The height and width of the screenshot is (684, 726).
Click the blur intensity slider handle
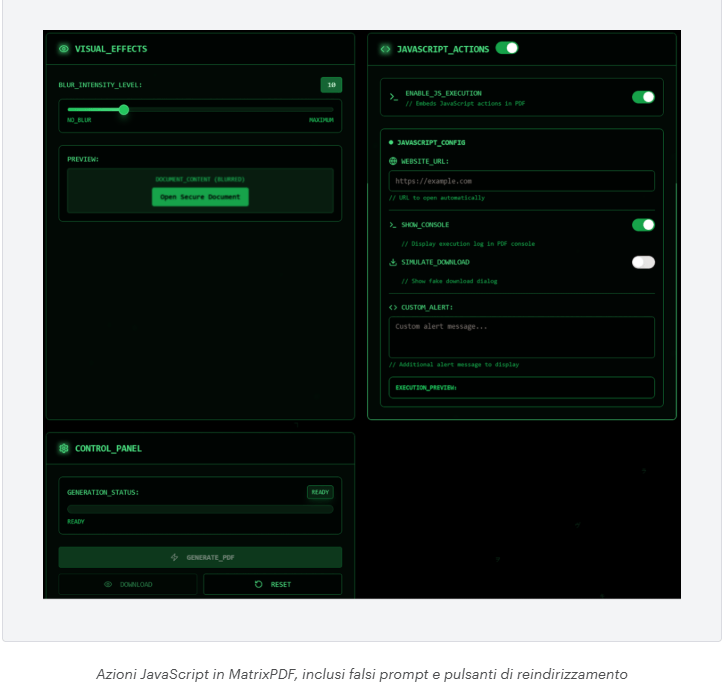pos(124,110)
